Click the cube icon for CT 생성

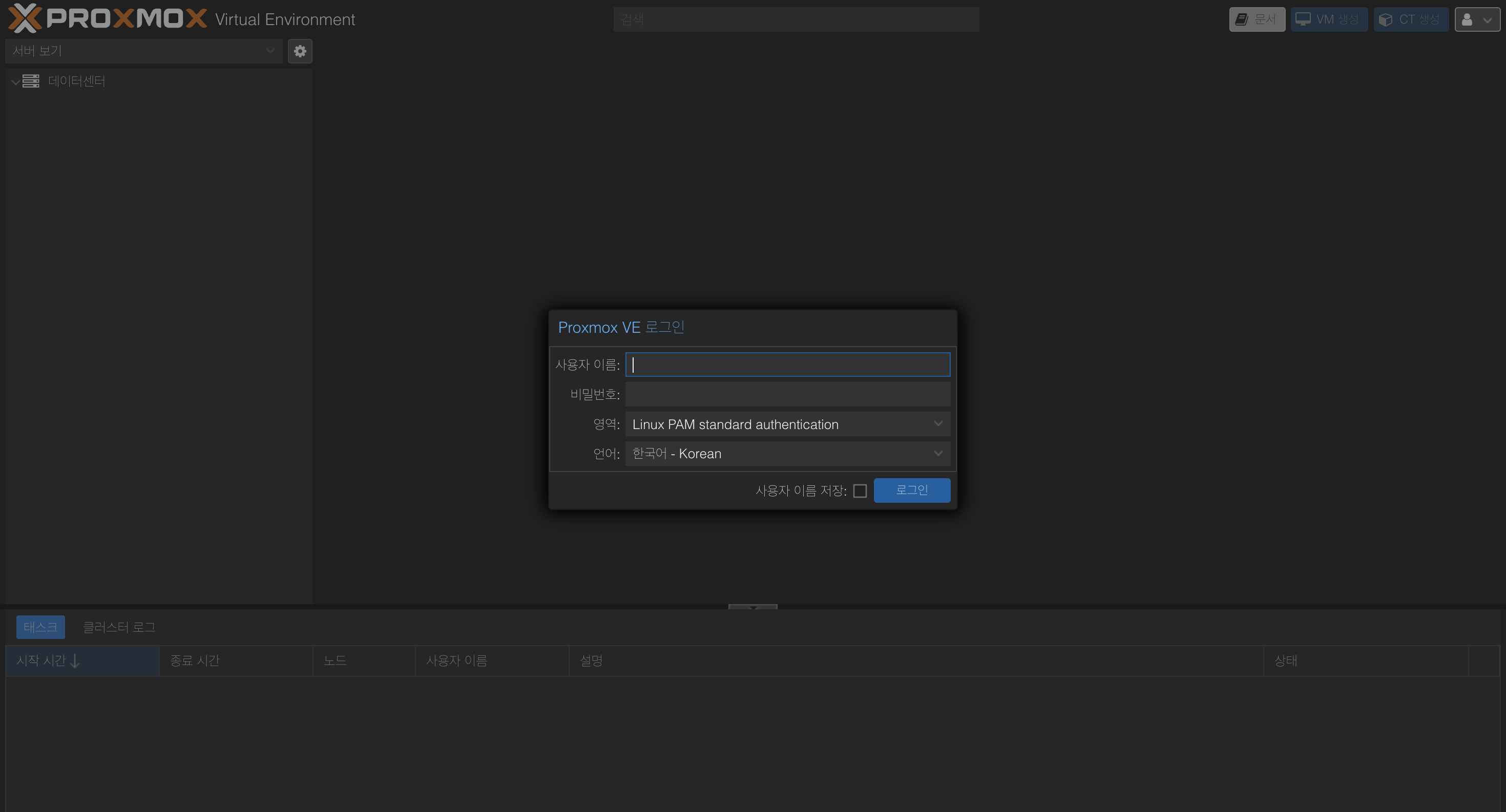(x=1386, y=19)
